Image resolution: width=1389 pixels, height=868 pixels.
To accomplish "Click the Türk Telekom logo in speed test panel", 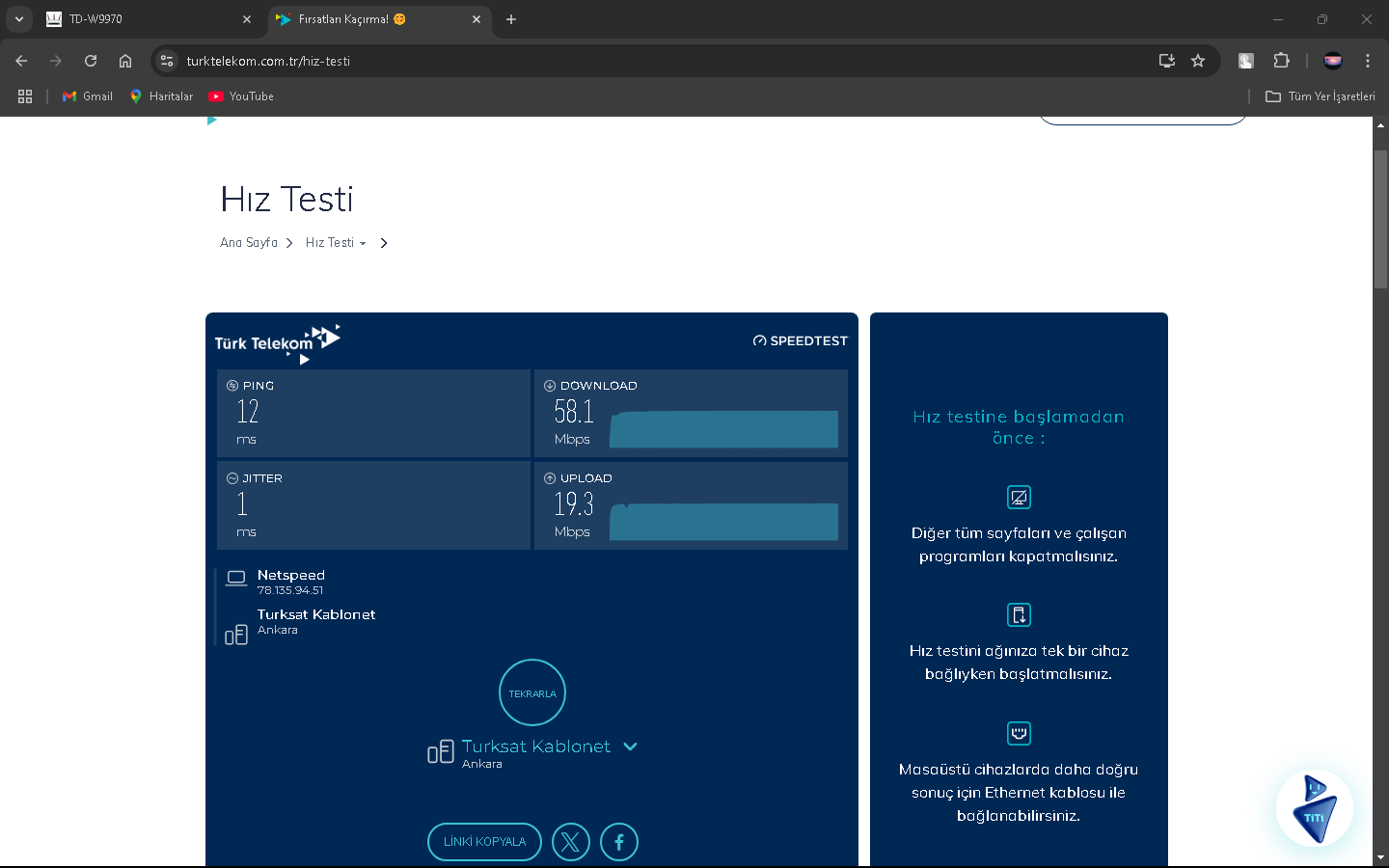I will click(x=278, y=343).
